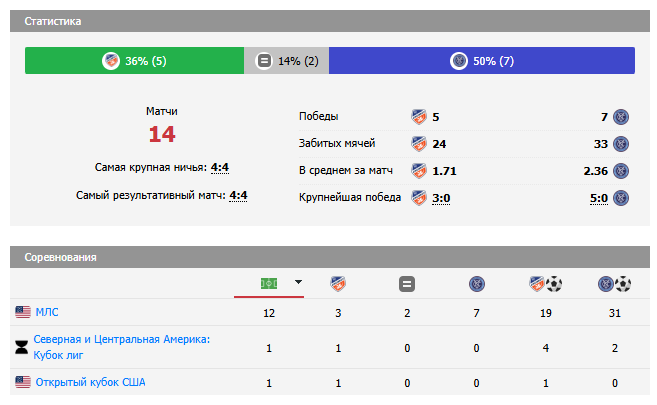Click the orange team logo beside Победы
The image size is (657, 405).
tap(419, 116)
